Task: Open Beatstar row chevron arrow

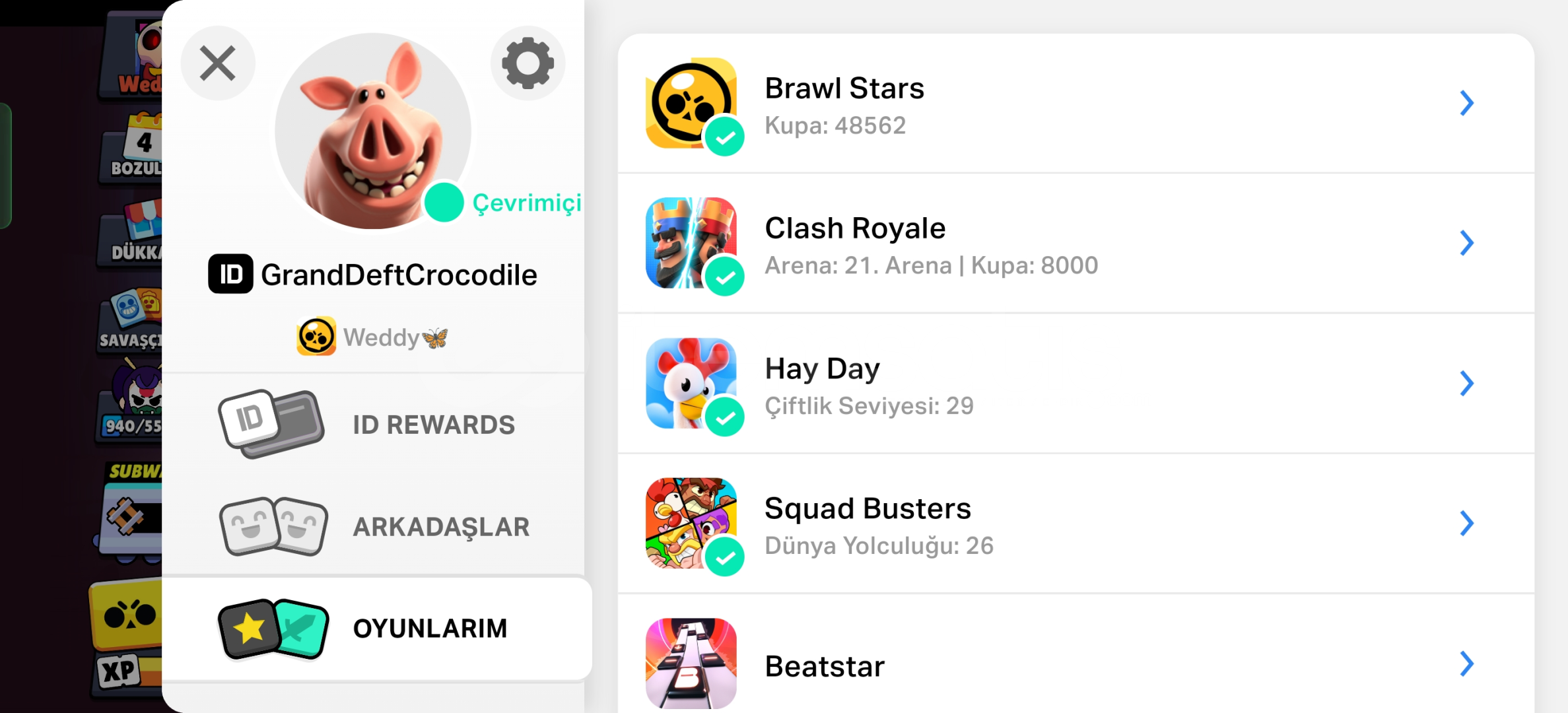Action: pos(1466,663)
